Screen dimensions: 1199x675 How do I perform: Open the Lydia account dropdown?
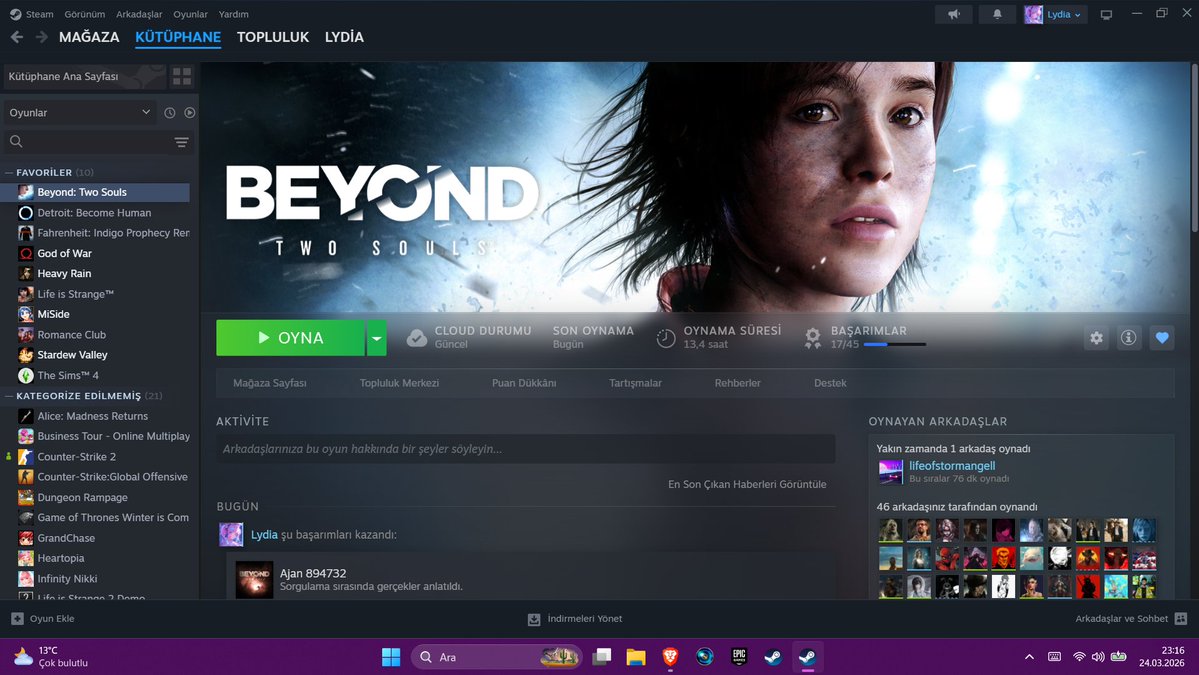(1055, 14)
